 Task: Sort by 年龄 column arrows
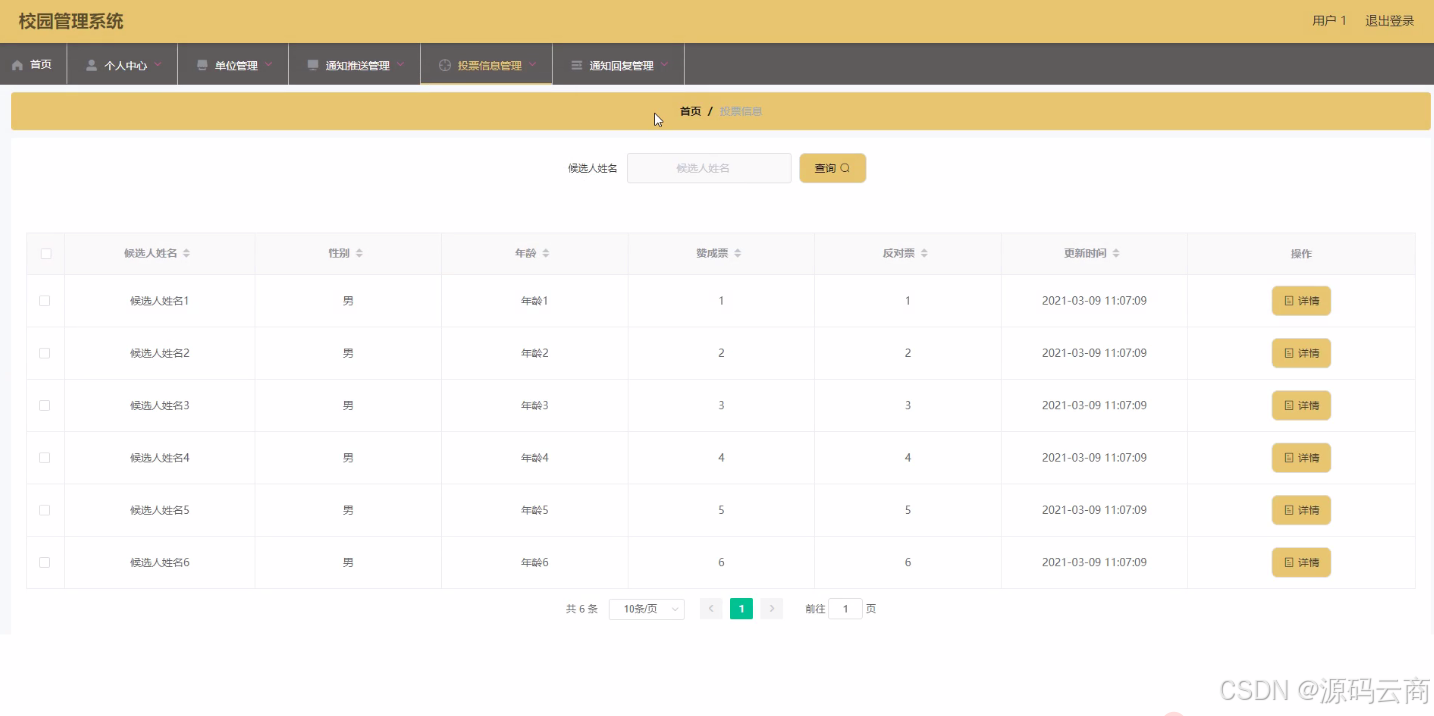coord(546,254)
